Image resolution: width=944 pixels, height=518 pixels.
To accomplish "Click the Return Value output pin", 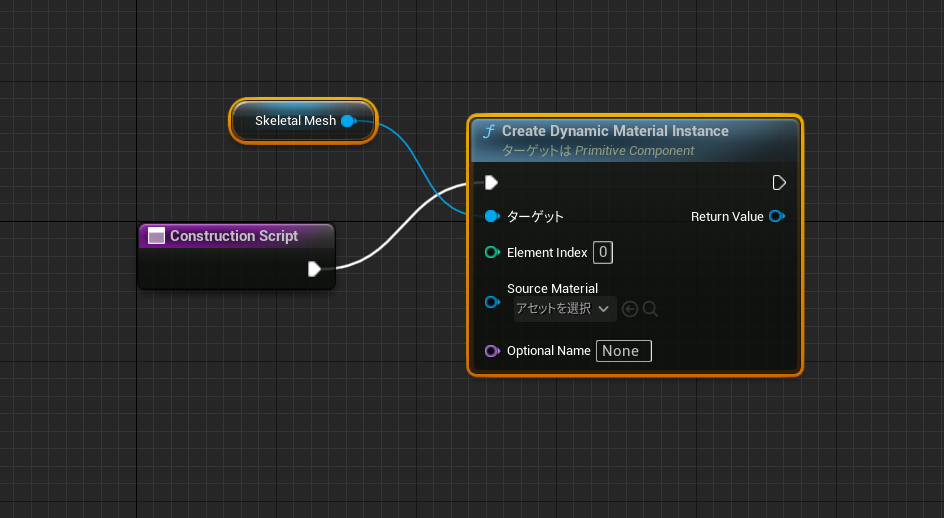I will (x=776, y=216).
